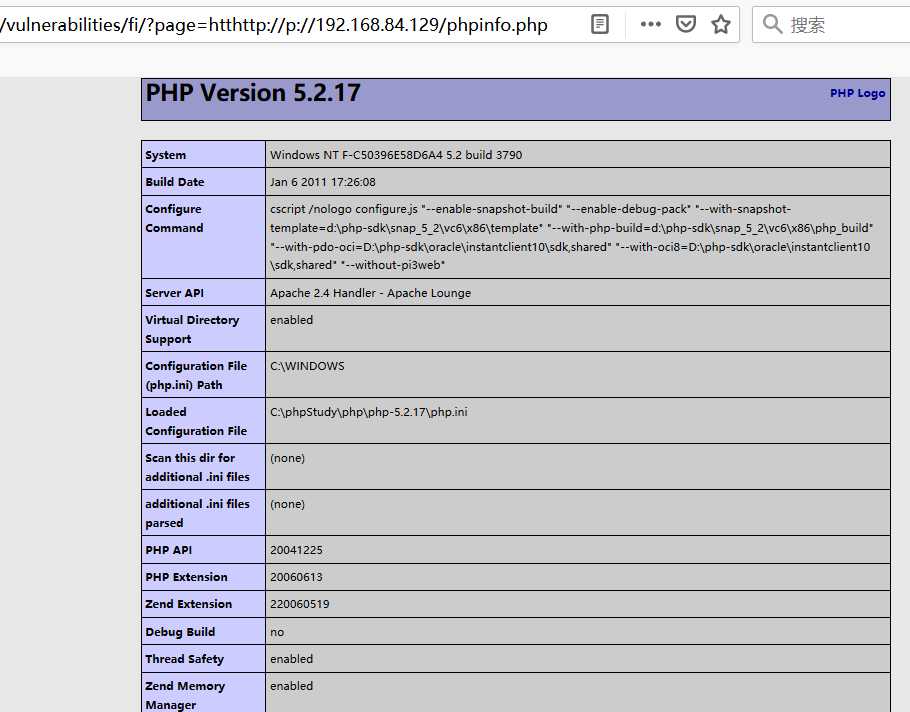Click the Thread Safety label
The image size is (910, 712).
point(185,659)
